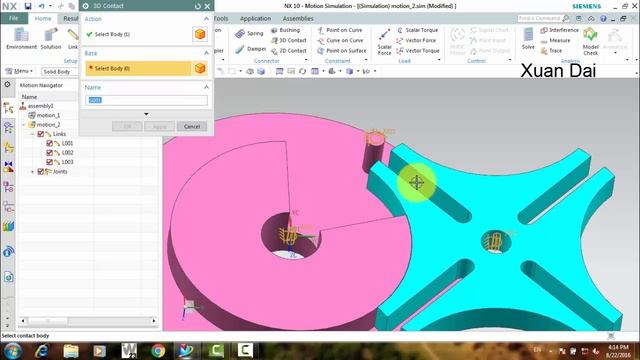
Task: Collapse the Name section
Action: (x=206, y=87)
